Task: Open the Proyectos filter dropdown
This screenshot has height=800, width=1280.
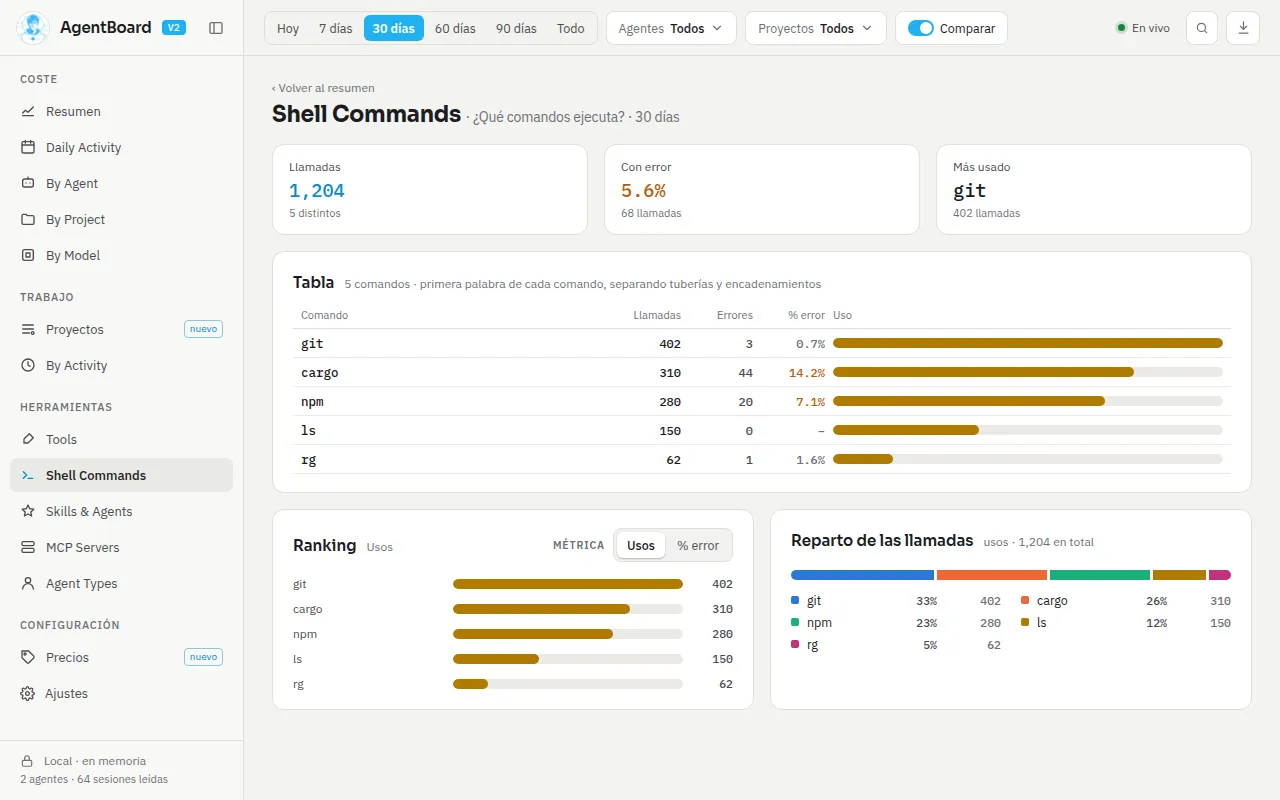Action: [x=816, y=28]
